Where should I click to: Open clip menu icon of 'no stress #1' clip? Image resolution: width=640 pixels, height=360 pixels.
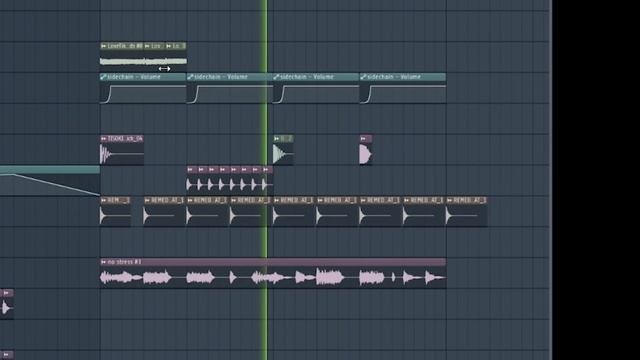[103, 262]
